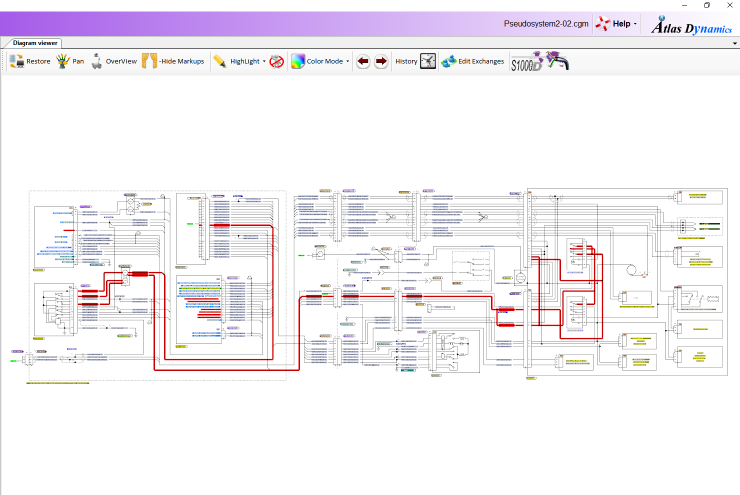
Task: Expand the HighLight dropdown arrow
Action: (x=264, y=61)
